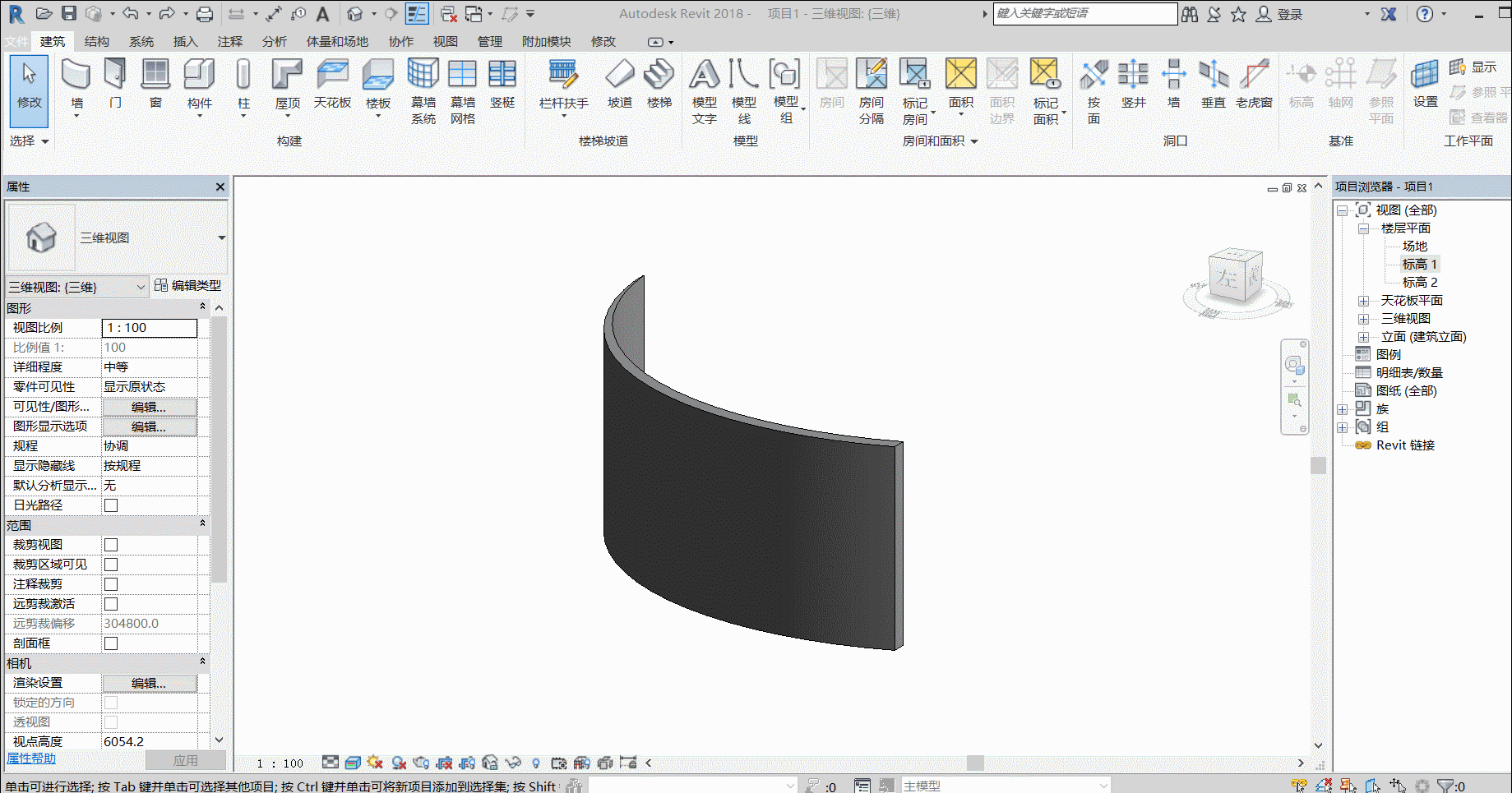Open the 三维视图 type selector dropdown

[221, 237]
